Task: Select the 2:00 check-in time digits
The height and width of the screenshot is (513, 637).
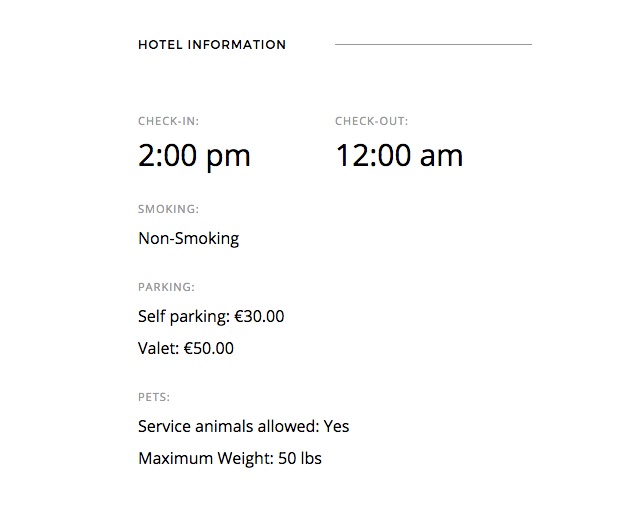Action: coord(166,156)
